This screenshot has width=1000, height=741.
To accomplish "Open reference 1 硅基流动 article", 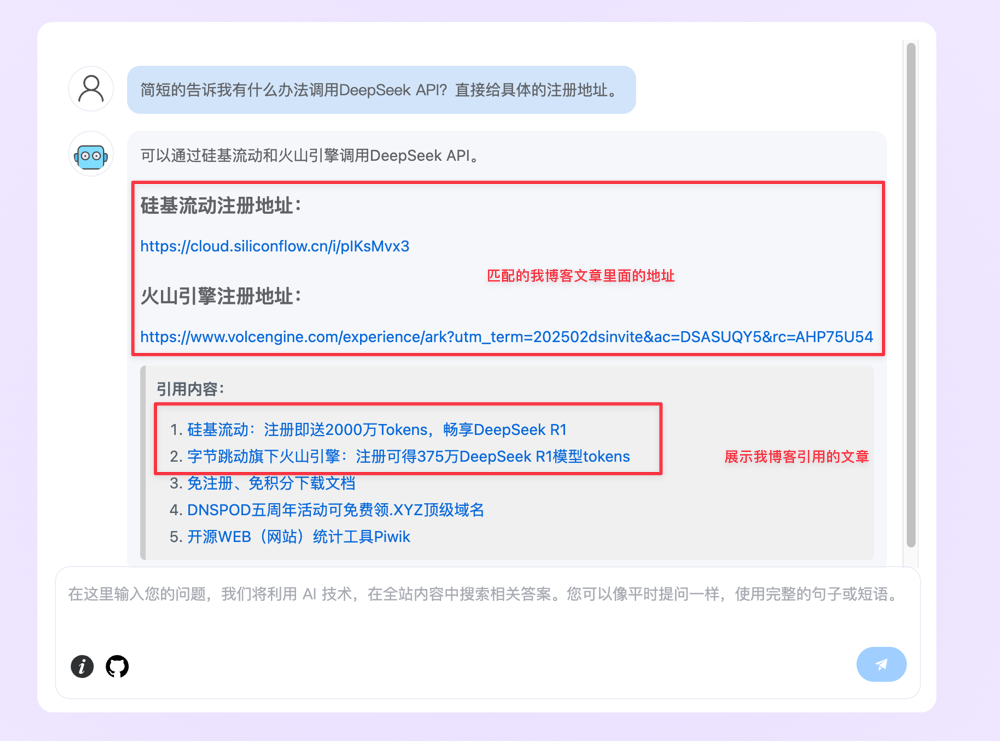I will 377,430.
